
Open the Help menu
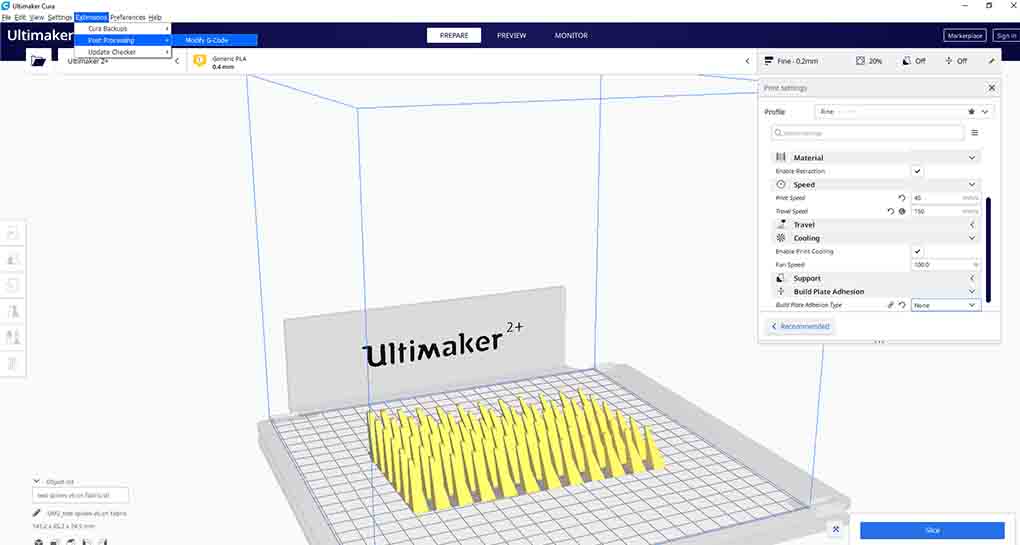tap(155, 18)
